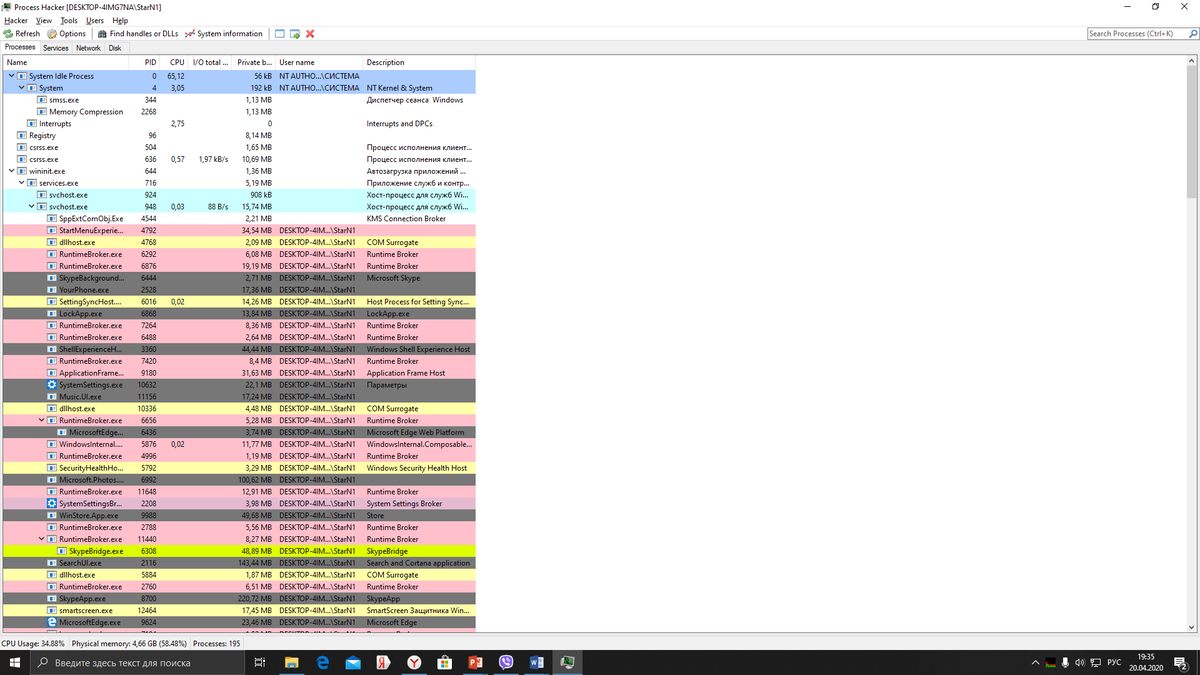Viewport: 1200px width, 675px height.
Task: Open System information graph window
Action: tap(224, 33)
